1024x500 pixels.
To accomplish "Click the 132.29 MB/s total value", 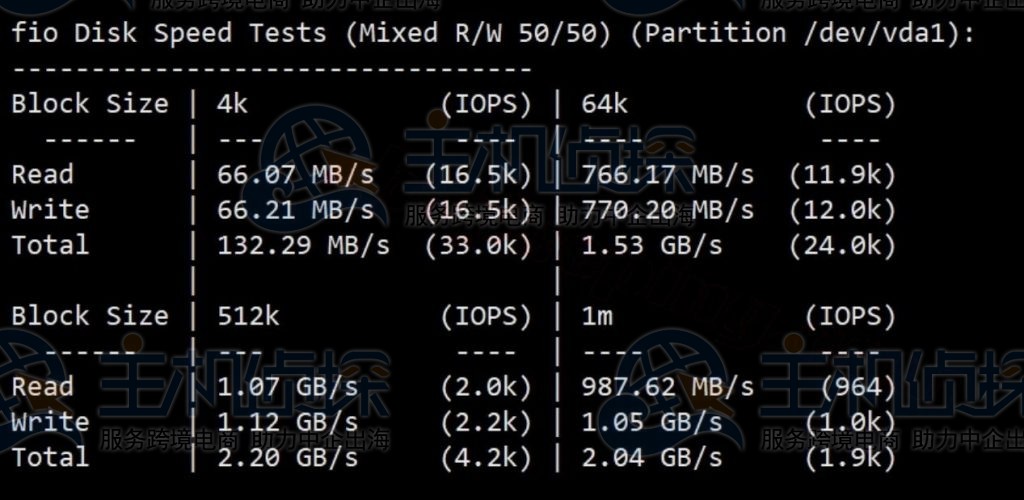I will 303,246.
